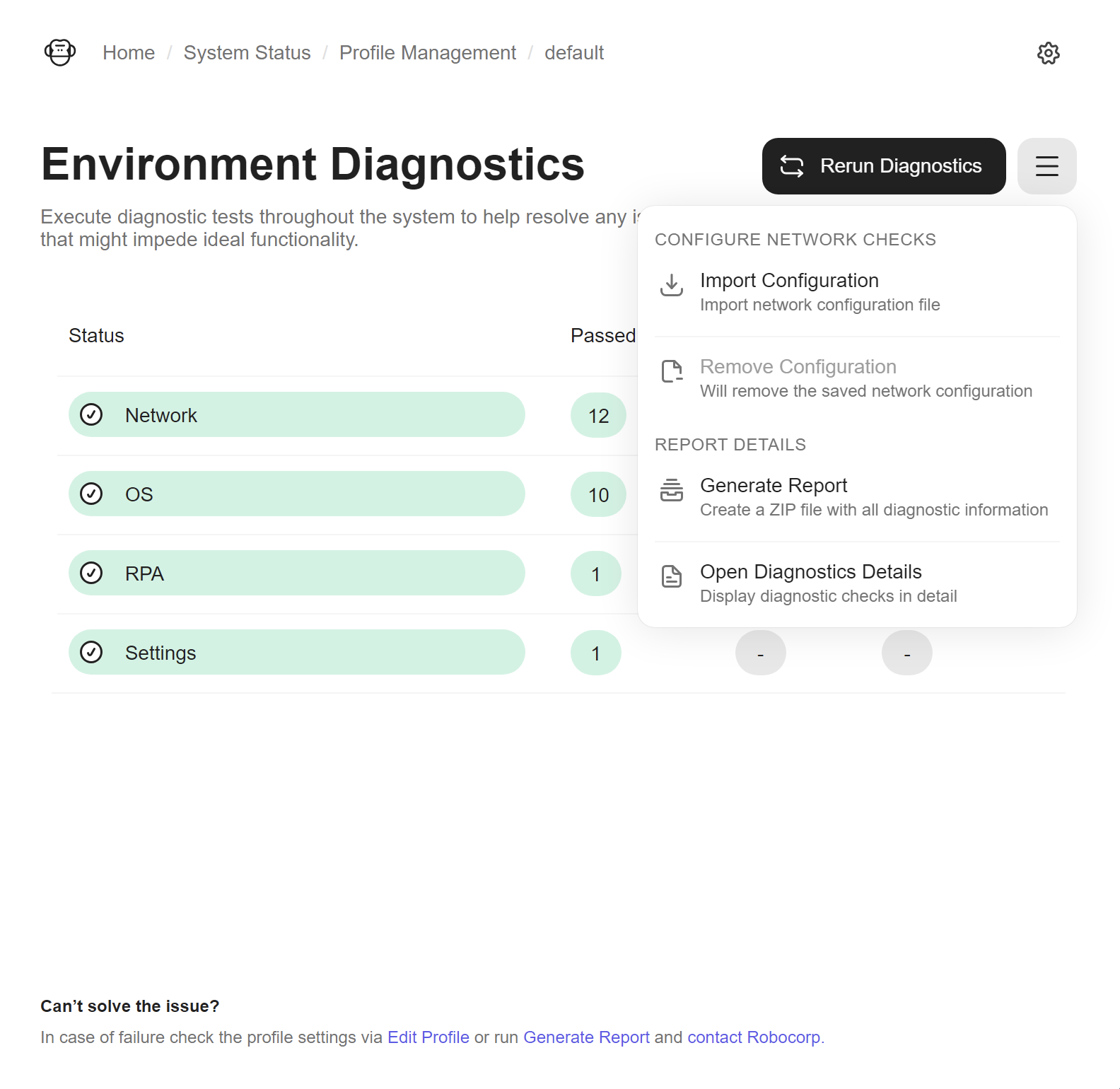The image size is (1120, 1089).
Task: Follow the Edit Profile link
Action: click(428, 1037)
